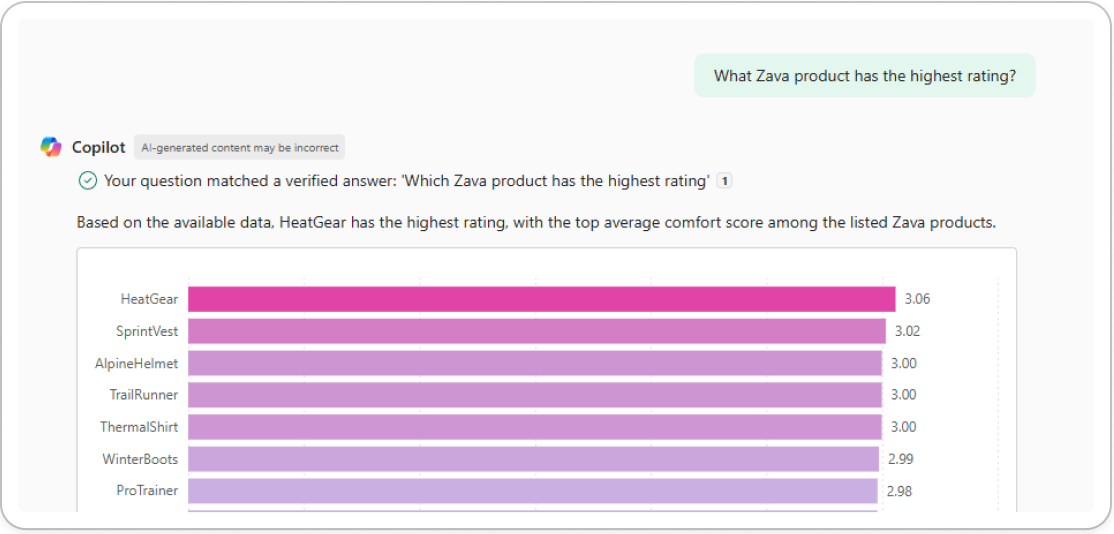Click the HeatGear axis label
The image size is (1114, 534).
pos(149,299)
